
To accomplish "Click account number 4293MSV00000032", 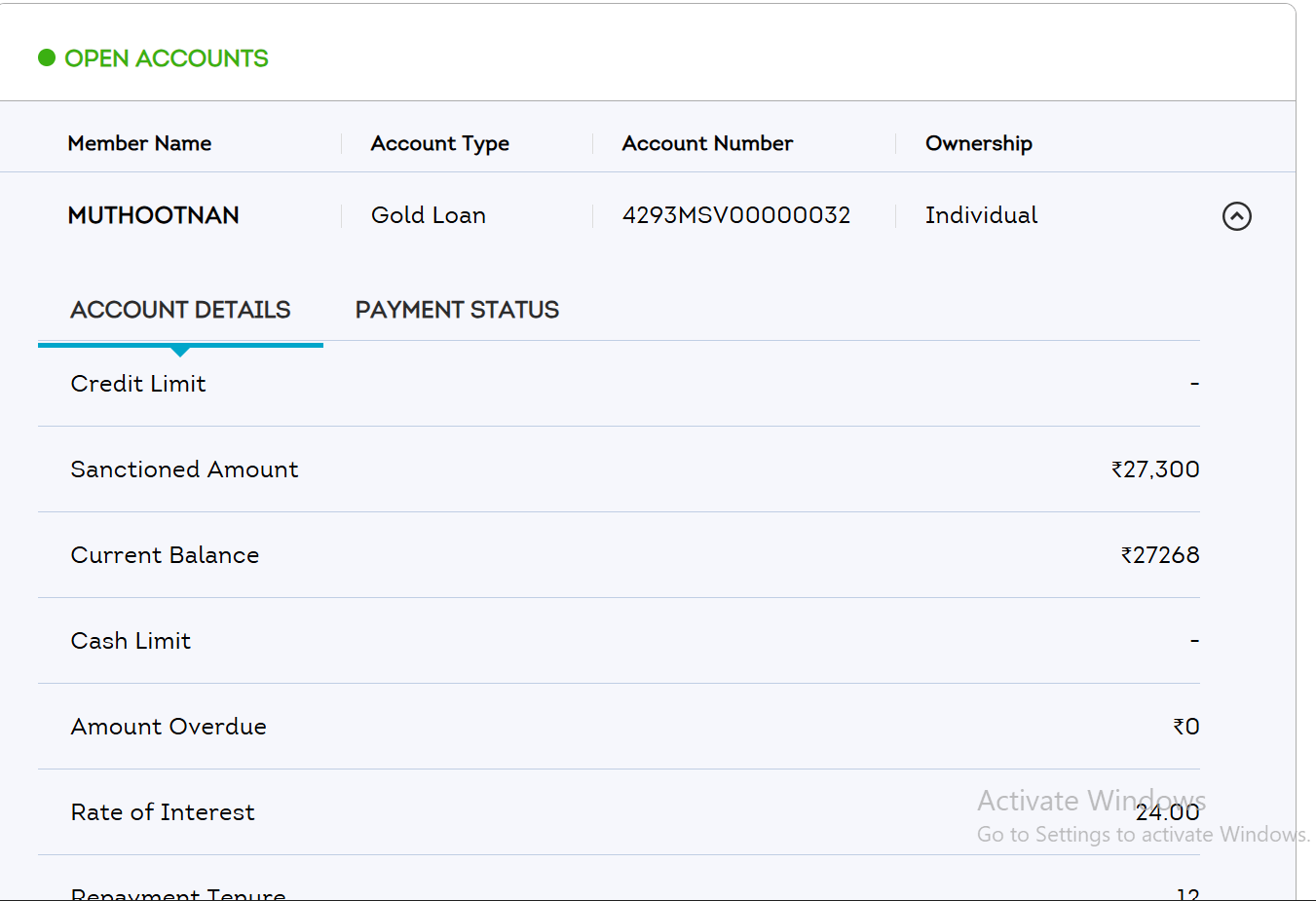I will [x=735, y=215].
